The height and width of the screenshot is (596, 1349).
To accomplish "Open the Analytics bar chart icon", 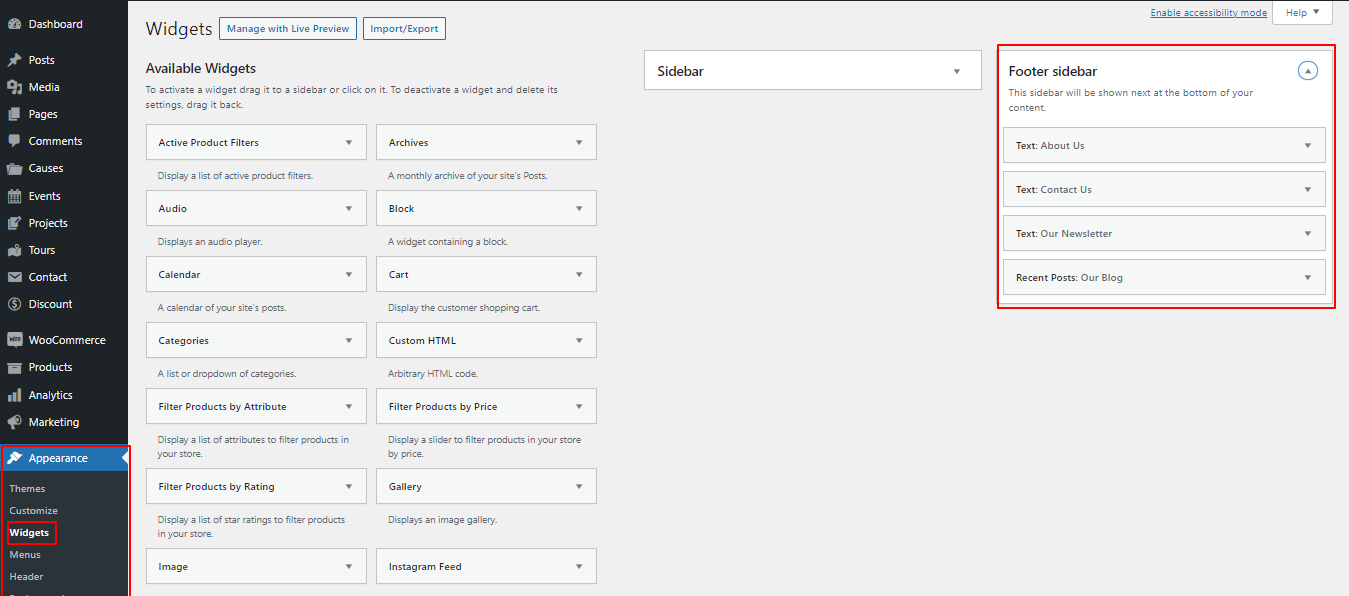I will (x=14, y=395).
